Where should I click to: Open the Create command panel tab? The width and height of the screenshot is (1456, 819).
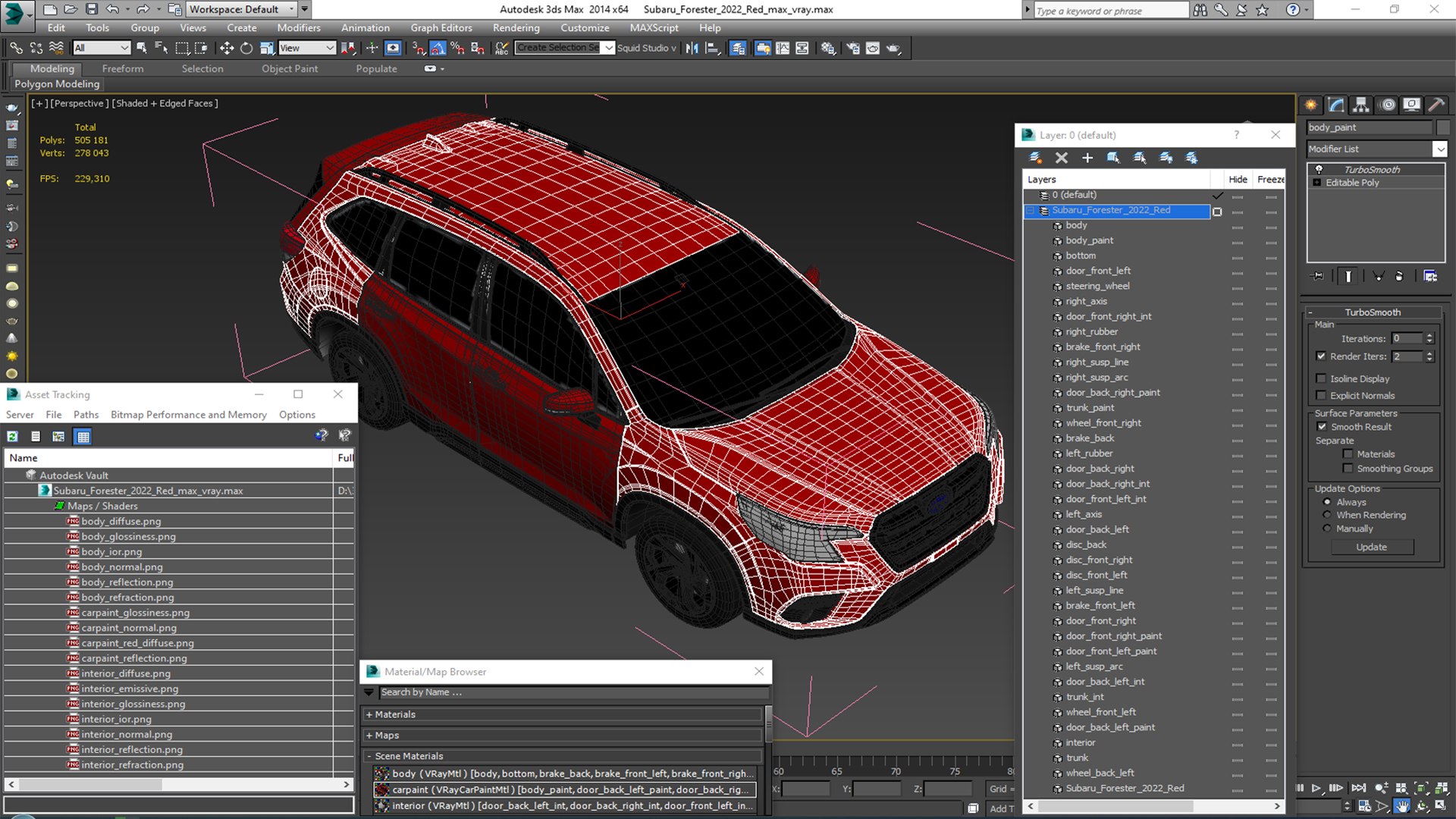pyautogui.click(x=1310, y=105)
